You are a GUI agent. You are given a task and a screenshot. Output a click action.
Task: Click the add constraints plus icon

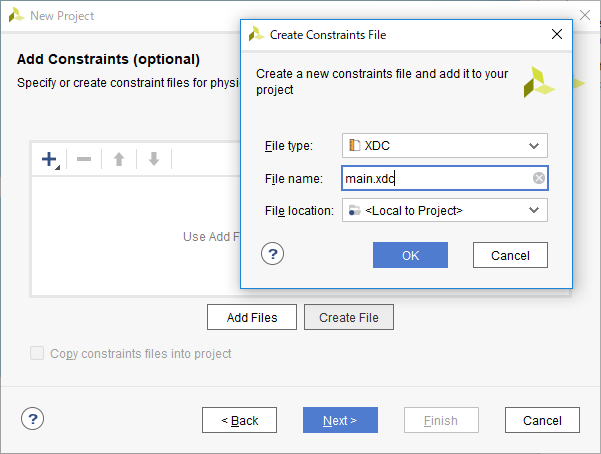coord(49,160)
